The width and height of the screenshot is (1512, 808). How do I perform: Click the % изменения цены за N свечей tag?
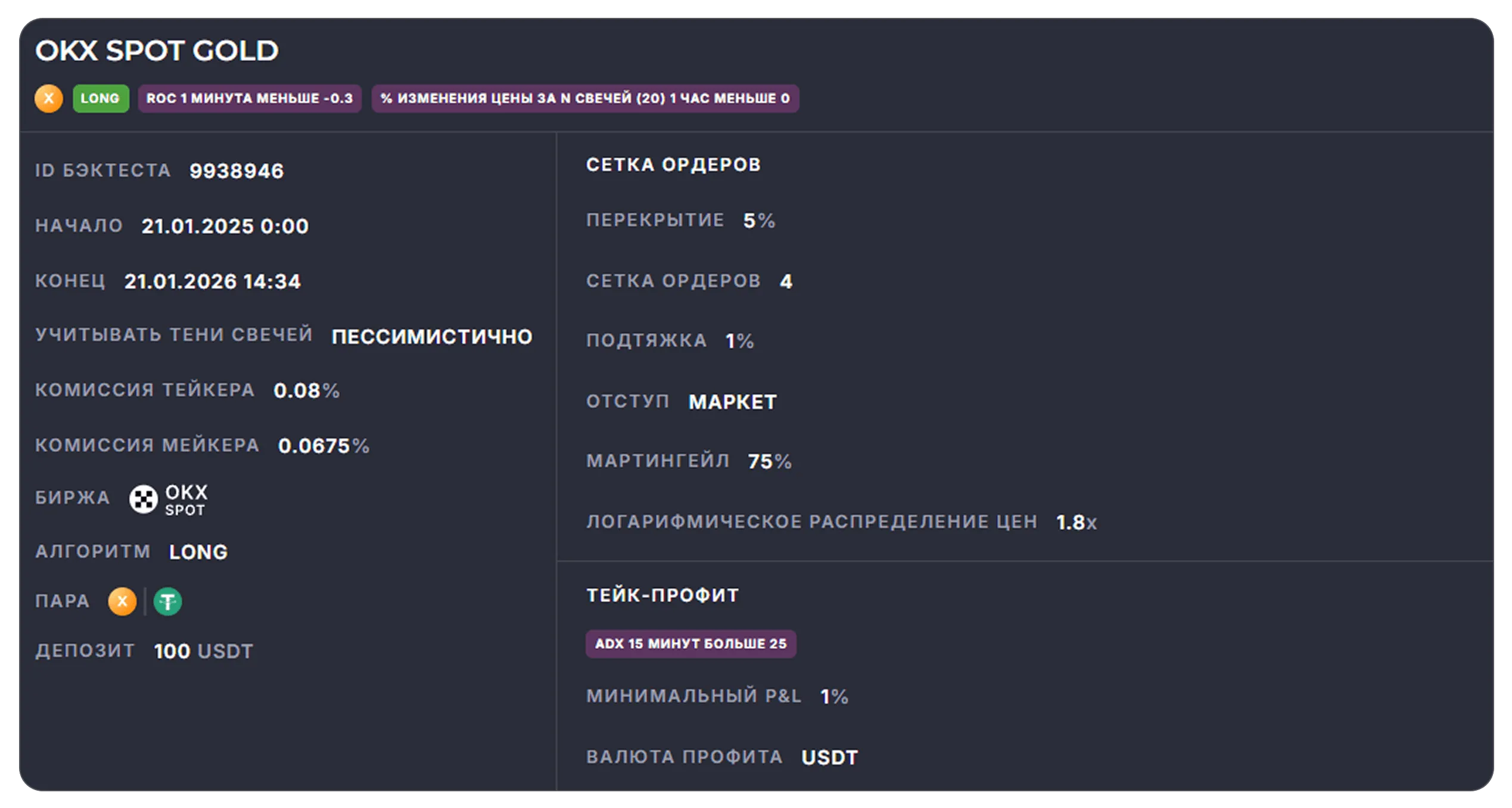tap(585, 98)
